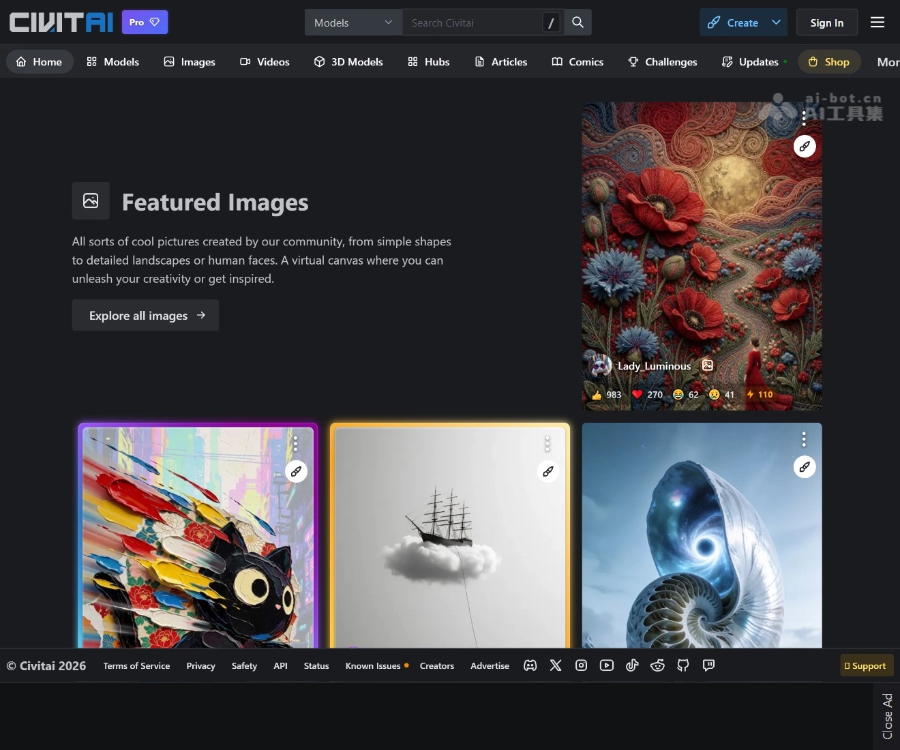Click Explore all images button
This screenshot has width=900, height=750.
coord(145,315)
